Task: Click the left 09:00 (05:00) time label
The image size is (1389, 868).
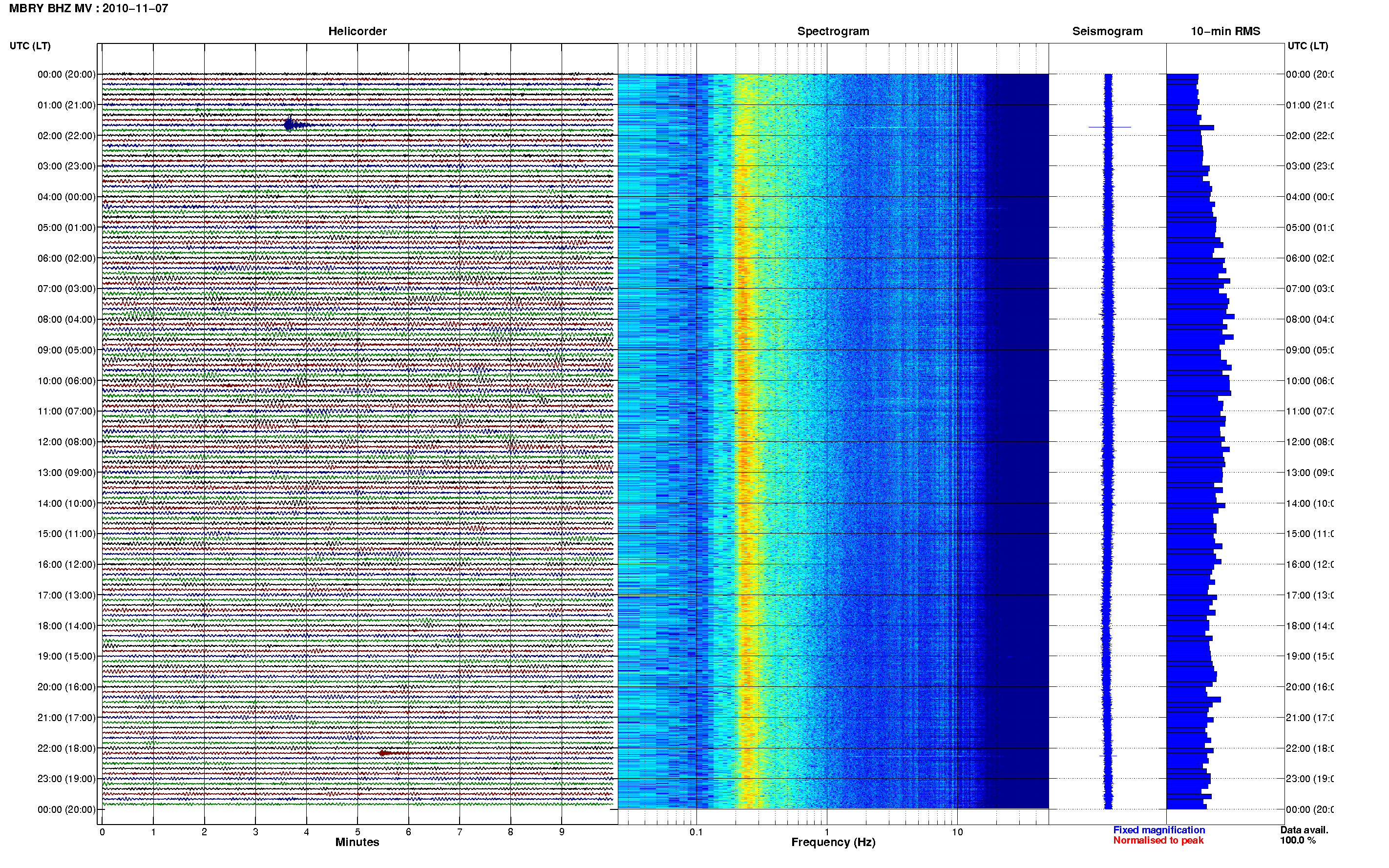Action: pos(66,350)
